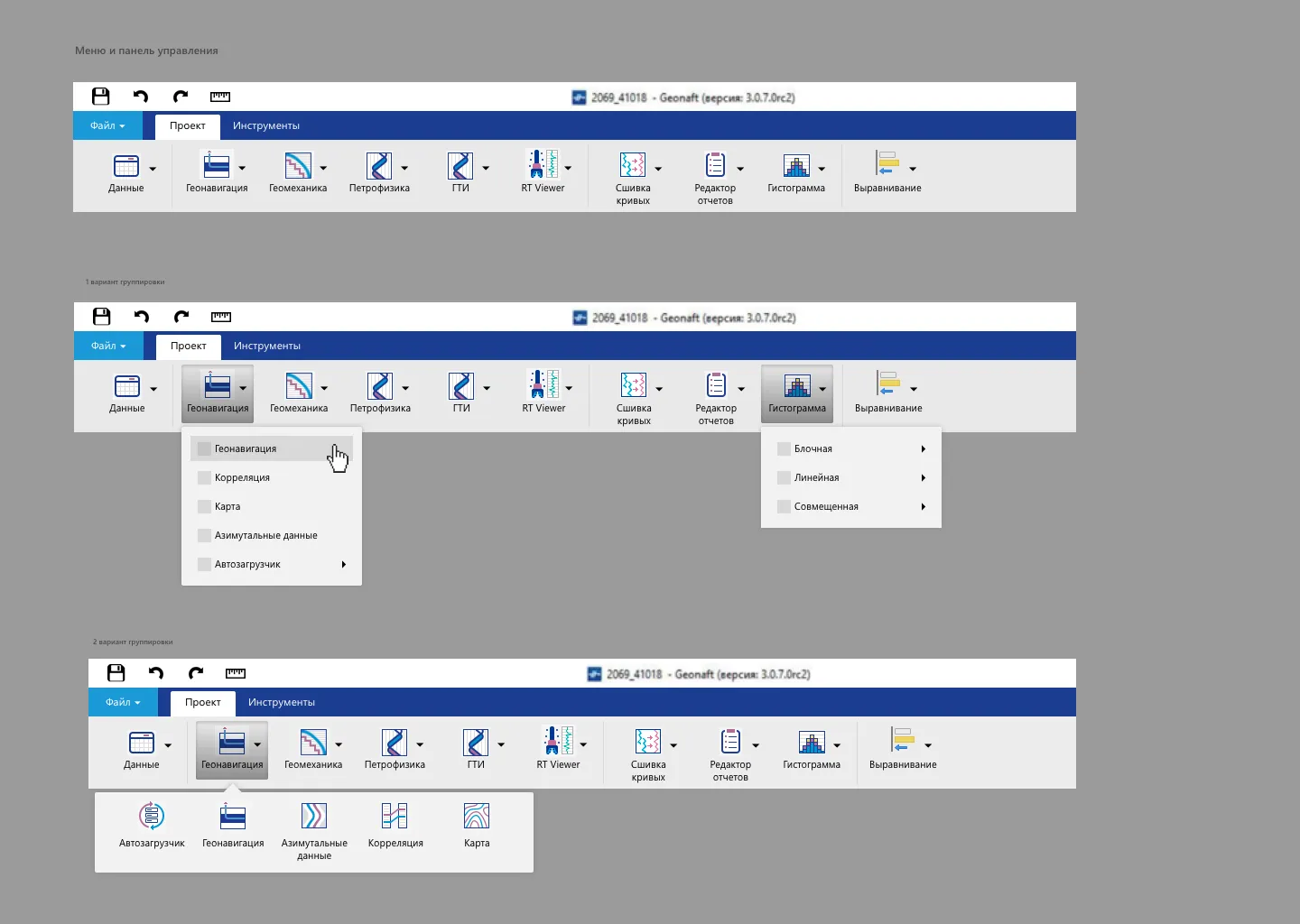This screenshot has height=924, width=1300.
Task: Switch to Инструменты tab in variant 1 panel
Action: pos(267,346)
